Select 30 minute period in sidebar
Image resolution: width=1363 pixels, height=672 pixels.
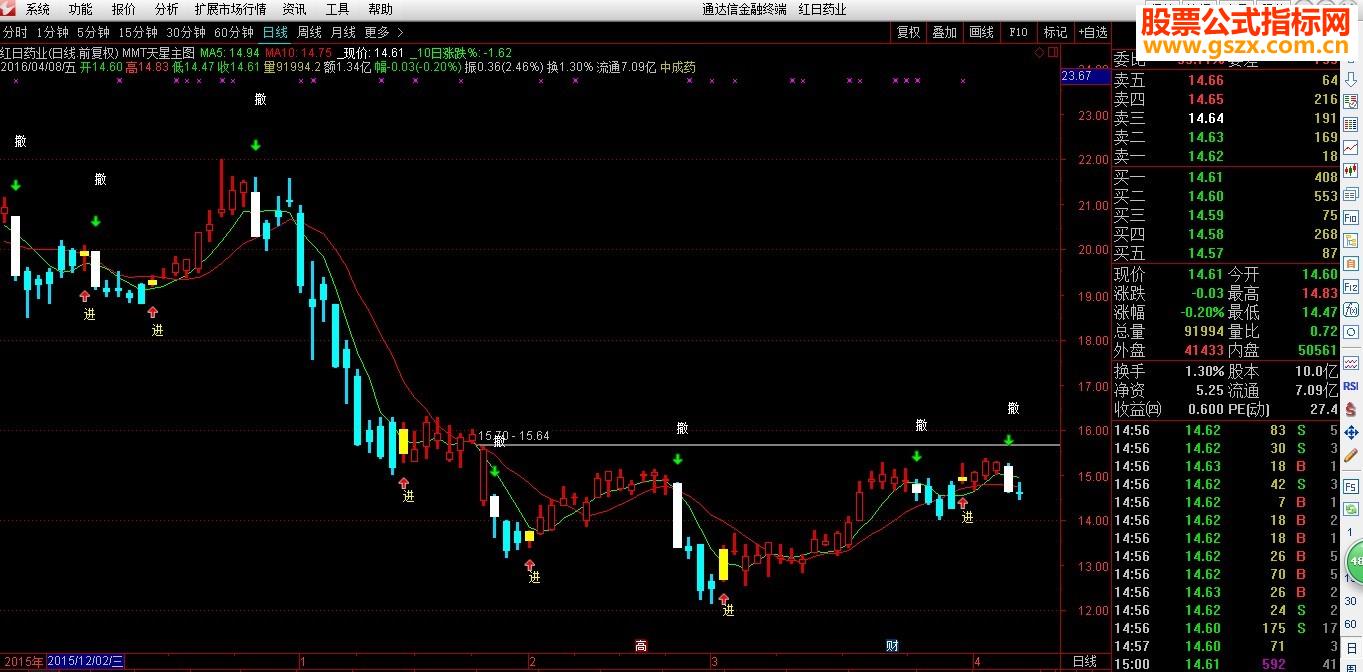point(1350,602)
